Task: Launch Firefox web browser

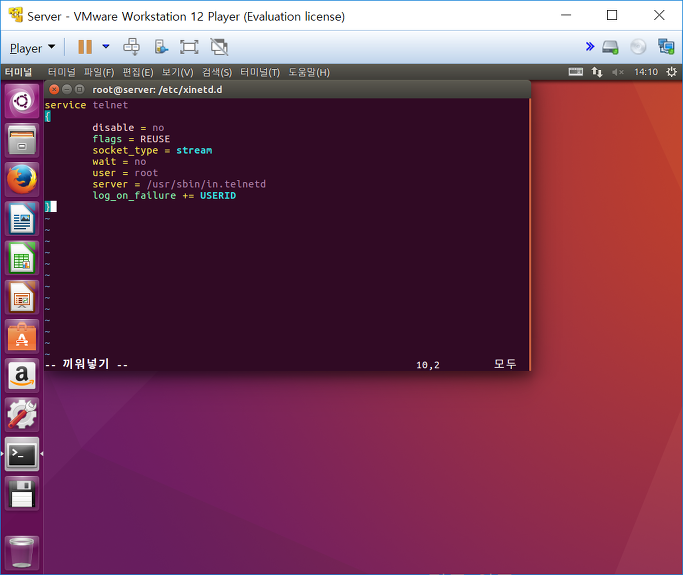Action: point(22,179)
